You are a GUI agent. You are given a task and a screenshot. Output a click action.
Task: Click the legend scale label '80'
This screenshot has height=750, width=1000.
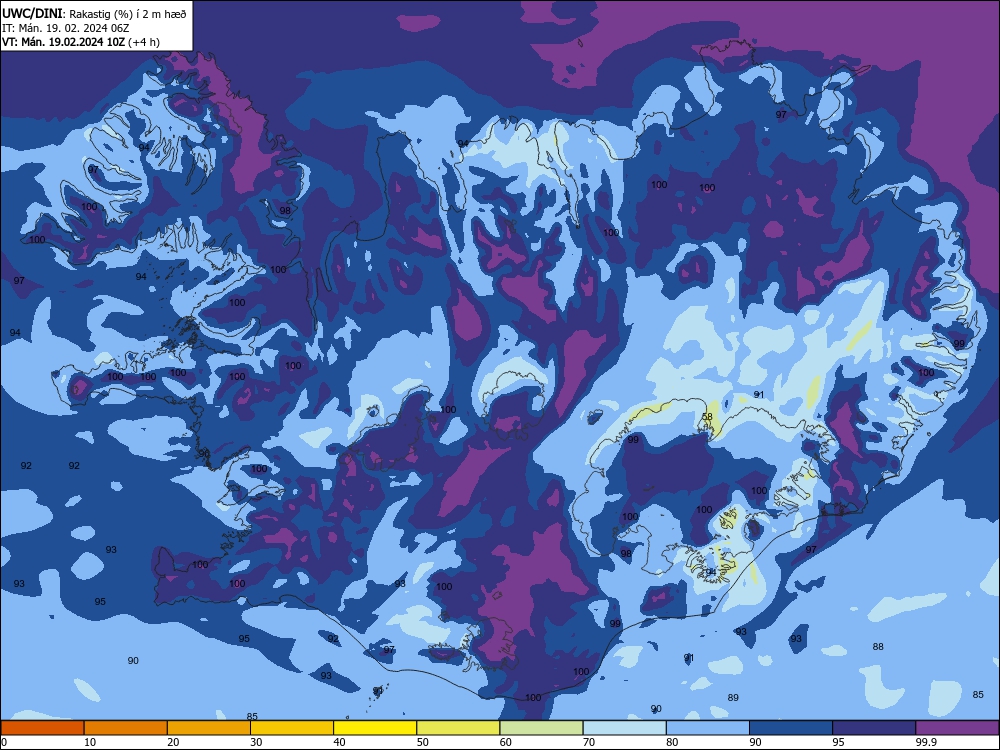[x=672, y=742]
